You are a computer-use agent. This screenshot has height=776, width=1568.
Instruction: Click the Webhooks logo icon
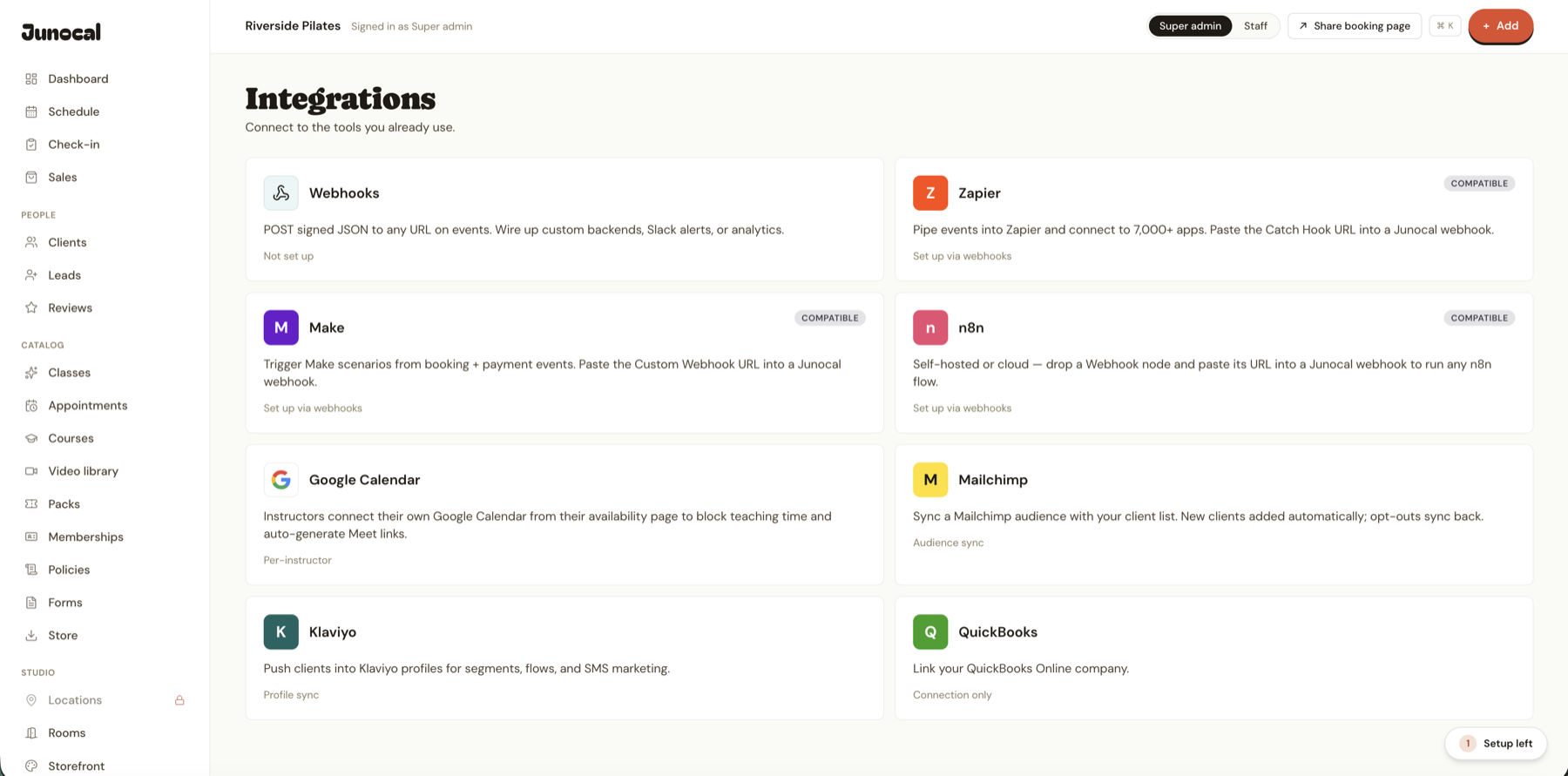[x=281, y=193]
